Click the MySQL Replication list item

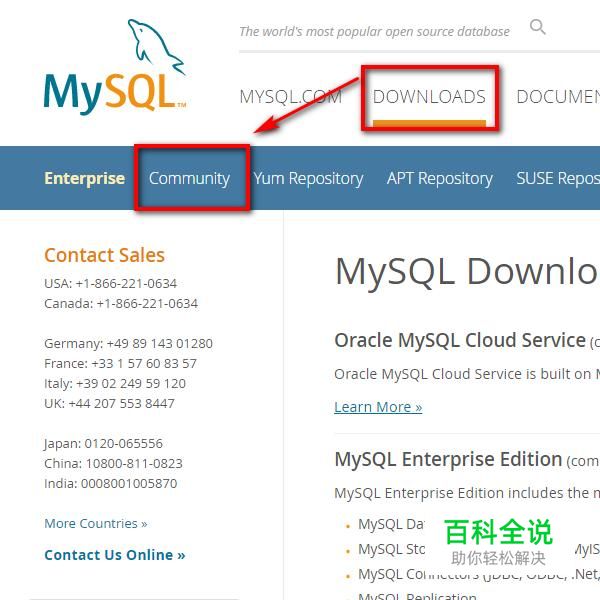[x=417, y=596]
